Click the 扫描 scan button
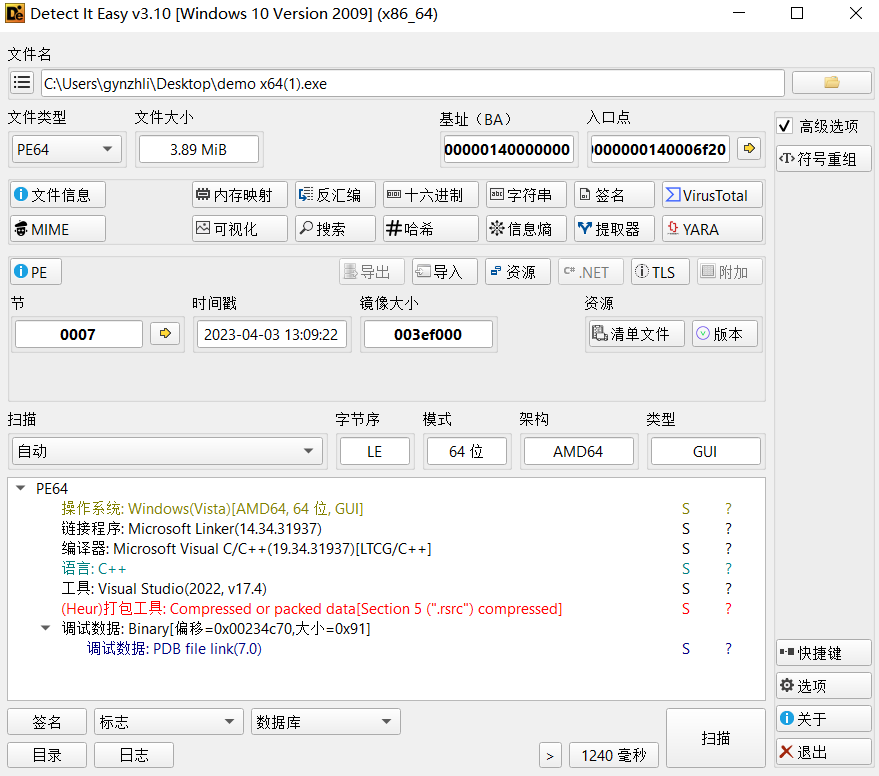Viewport: 879px width, 776px height. point(716,738)
